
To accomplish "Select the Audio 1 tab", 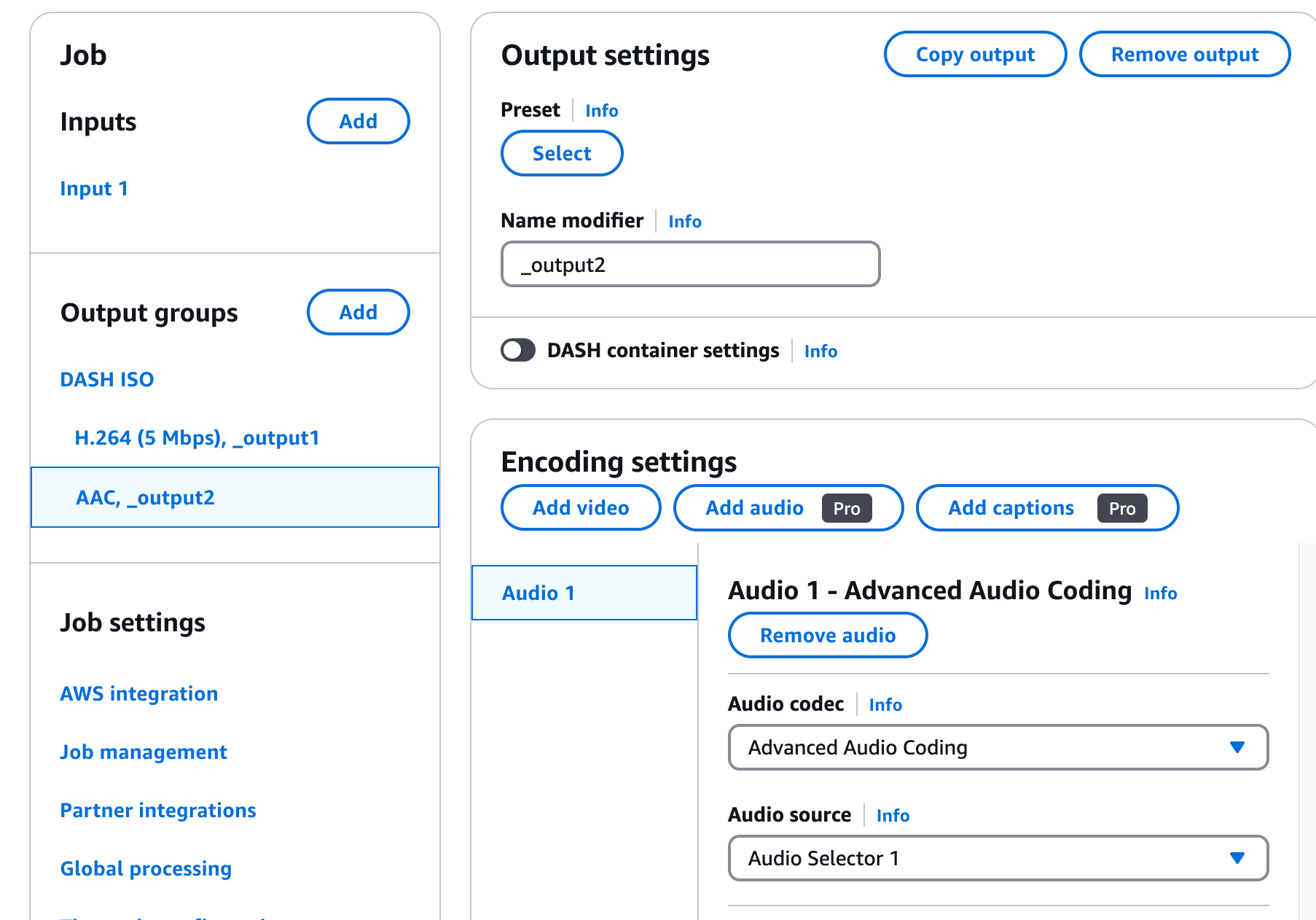I will pos(539,593).
